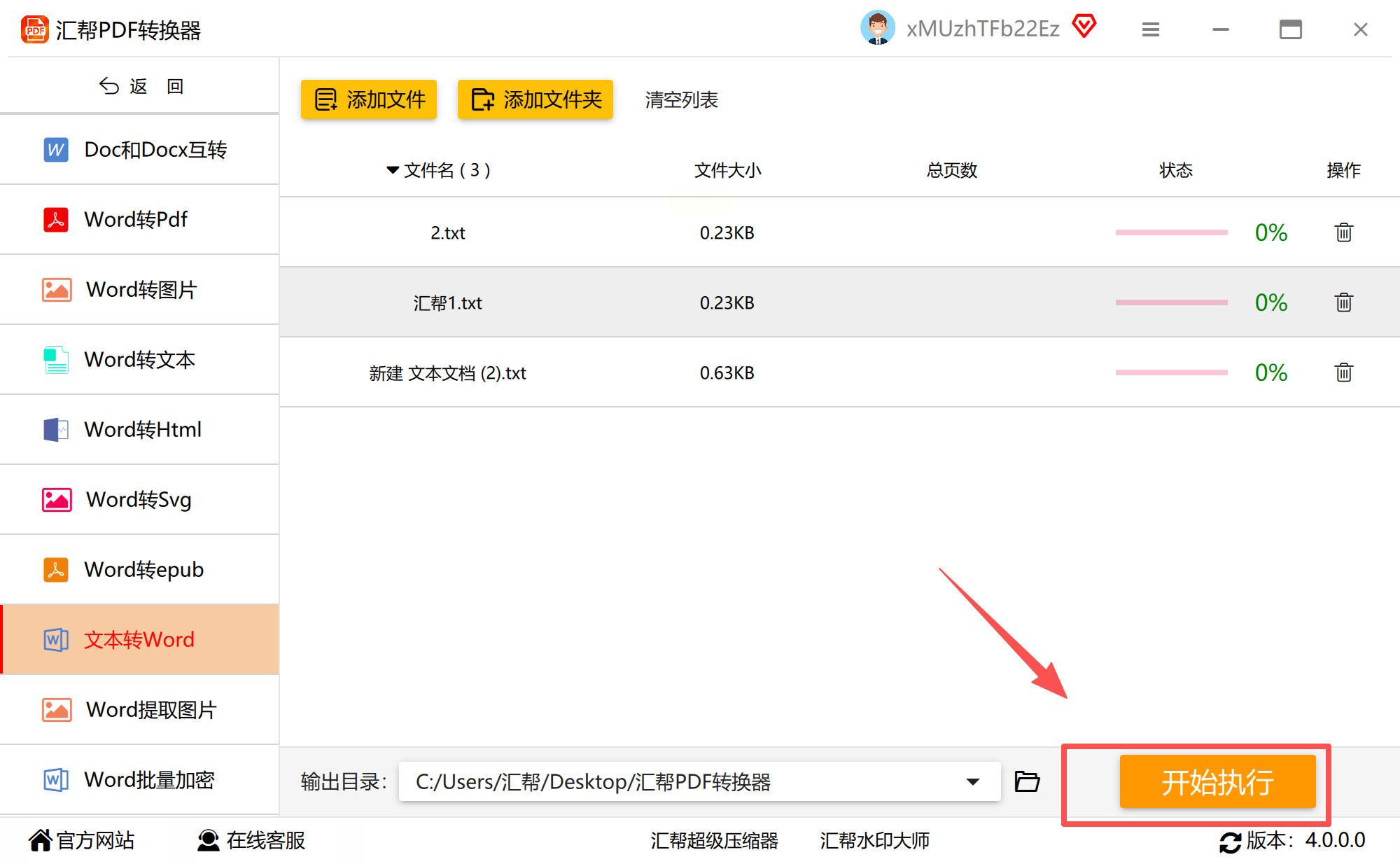Click the version refresh icon
Viewport: 1400px width, 864px height.
1230,842
